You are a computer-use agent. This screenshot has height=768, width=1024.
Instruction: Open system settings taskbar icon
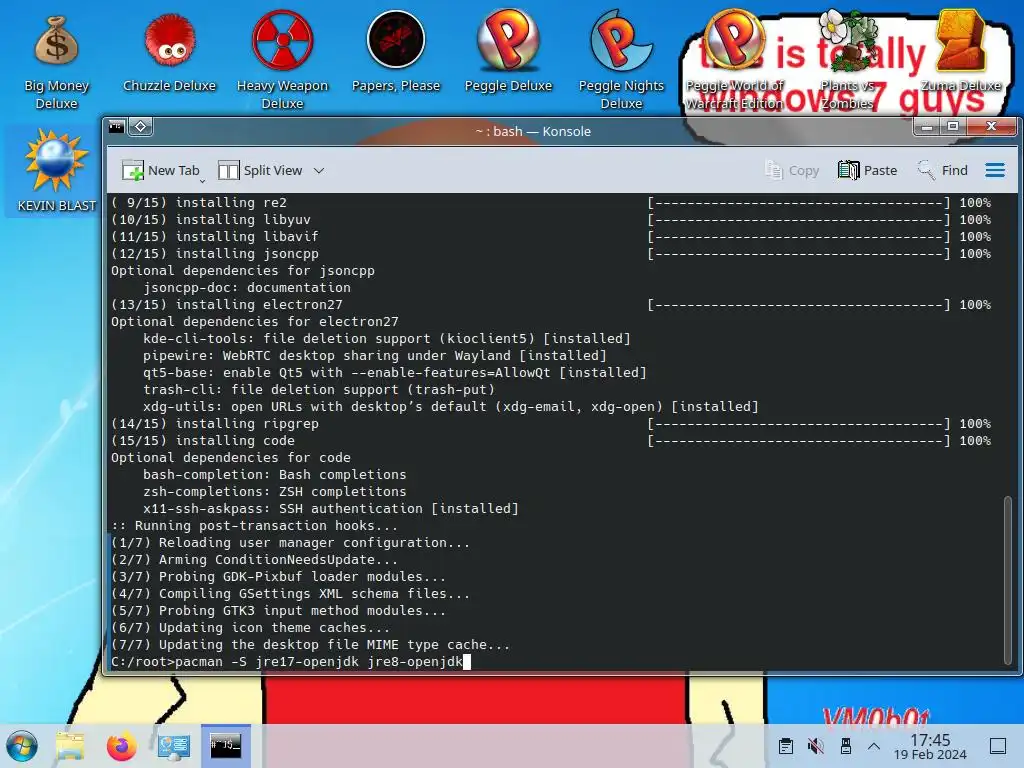point(174,746)
